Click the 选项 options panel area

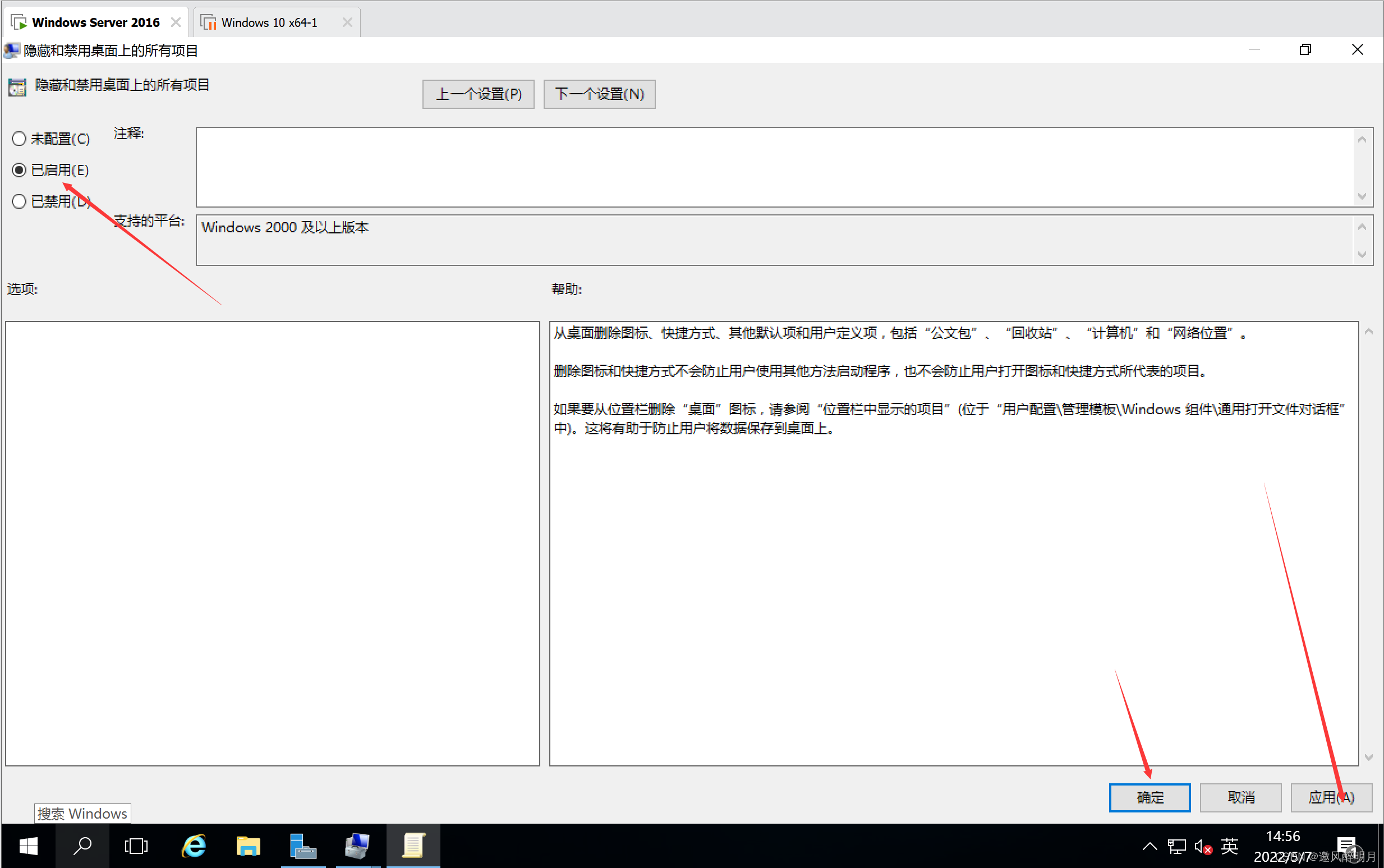coord(272,543)
